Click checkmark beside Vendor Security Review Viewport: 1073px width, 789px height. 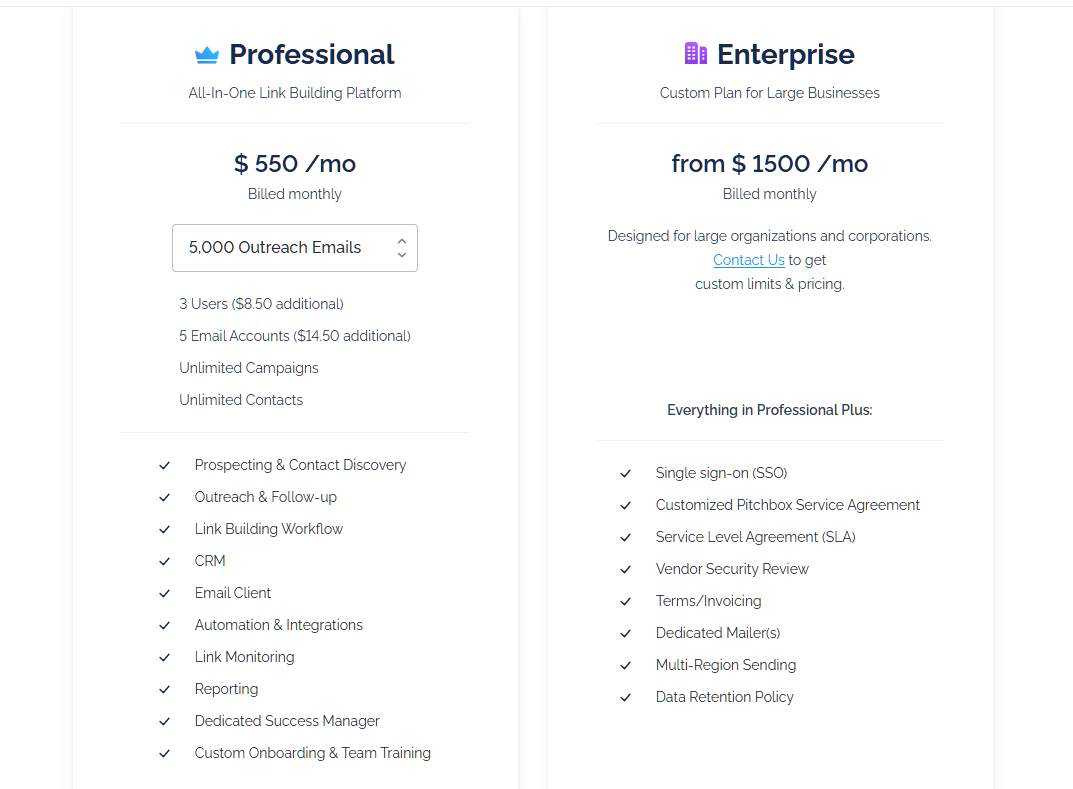click(625, 569)
